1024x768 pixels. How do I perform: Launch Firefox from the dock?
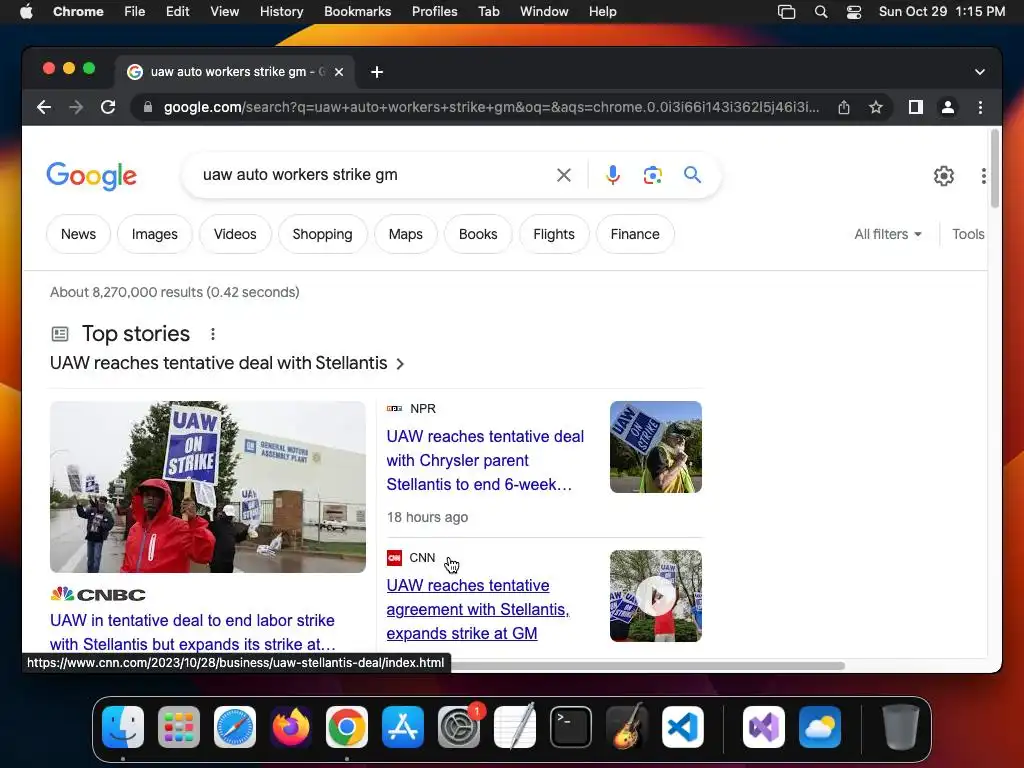coord(291,727)
